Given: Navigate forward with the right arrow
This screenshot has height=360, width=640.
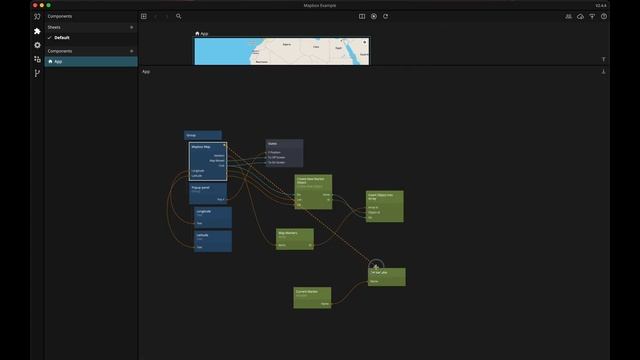Looking at the screenshot, I should (x=167, y=16).
